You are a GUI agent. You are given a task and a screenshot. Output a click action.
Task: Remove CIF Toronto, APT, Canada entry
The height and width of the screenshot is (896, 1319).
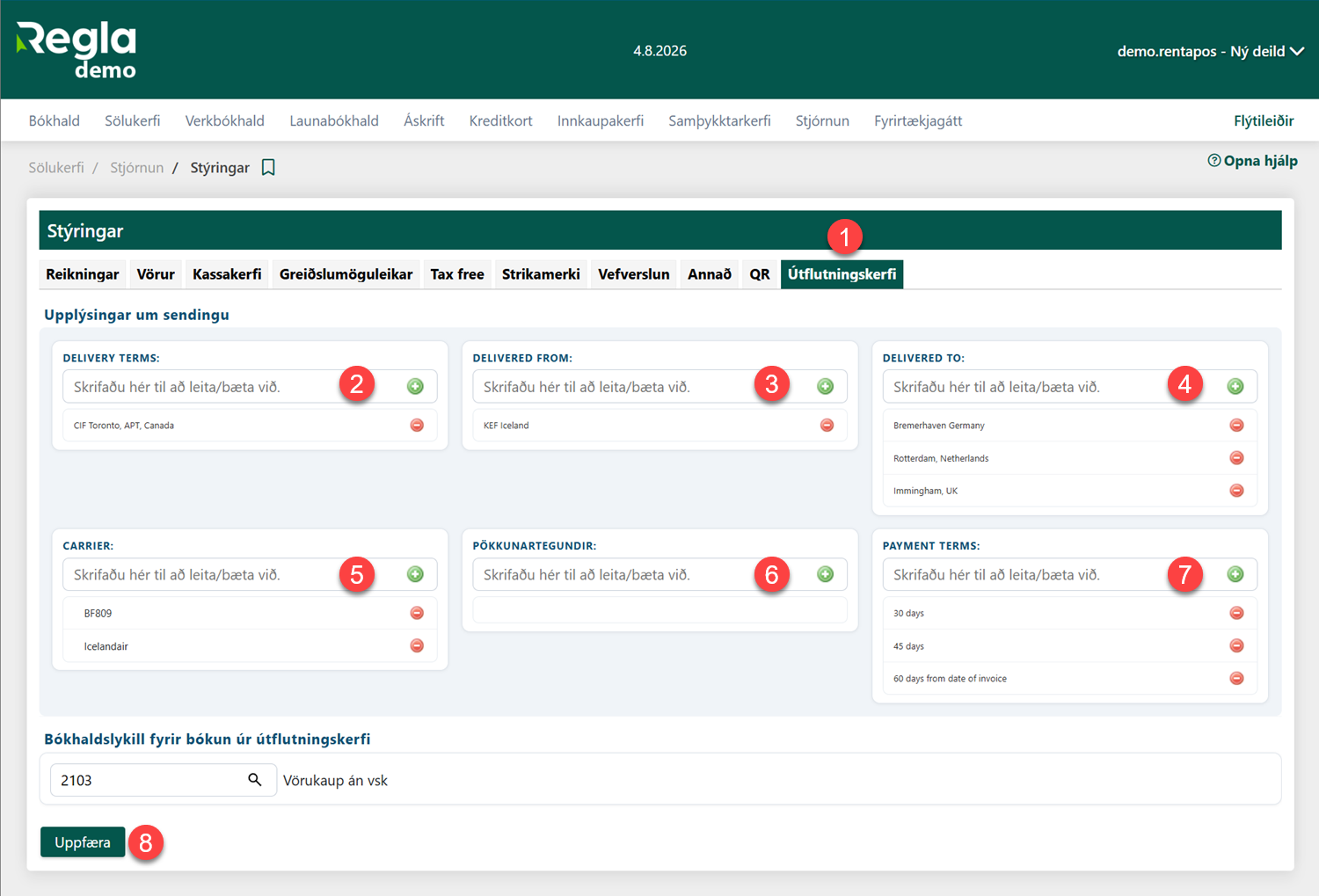pyautogui.click(x=417, y=426)
